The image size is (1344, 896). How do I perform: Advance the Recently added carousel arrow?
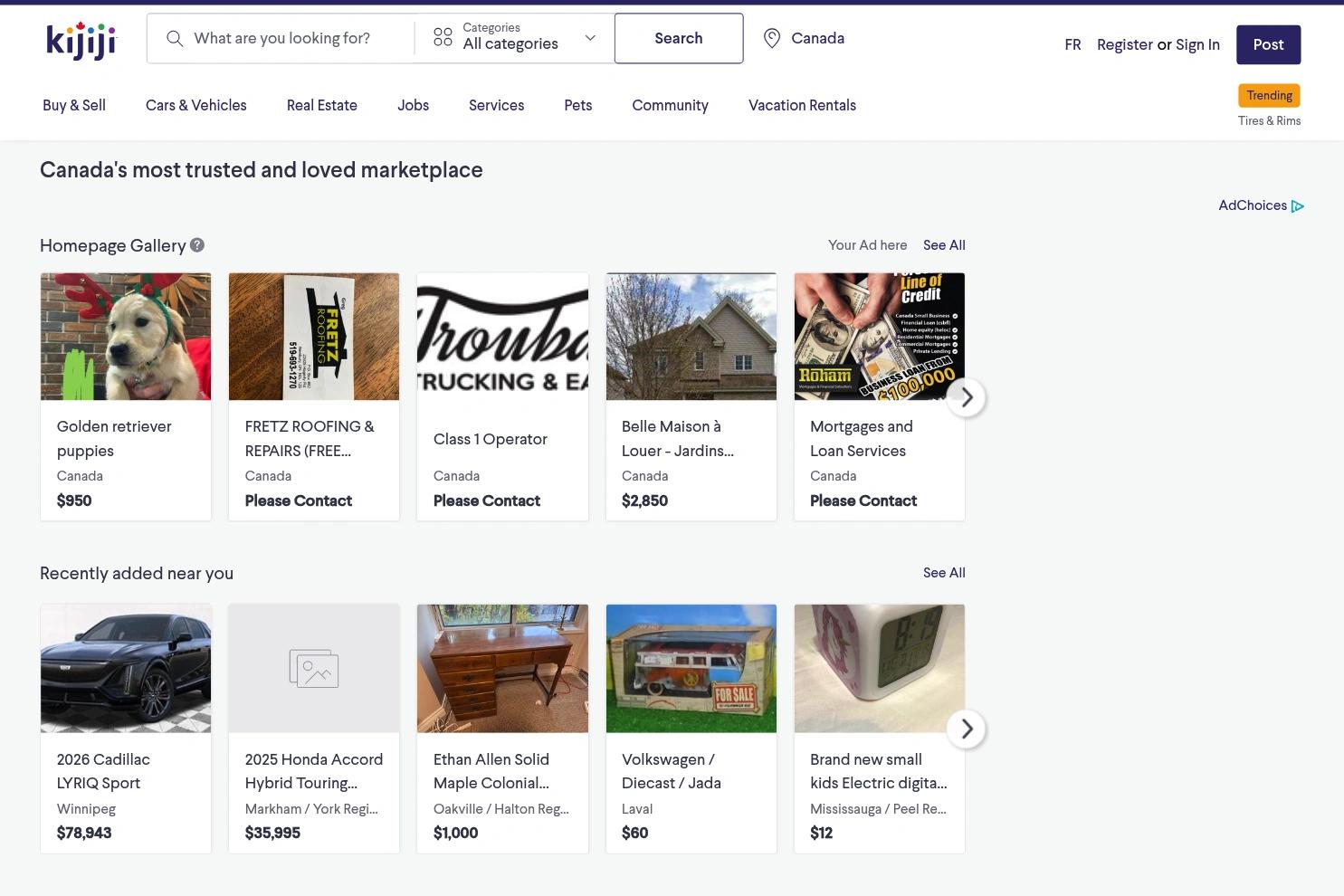coord(967,729)
